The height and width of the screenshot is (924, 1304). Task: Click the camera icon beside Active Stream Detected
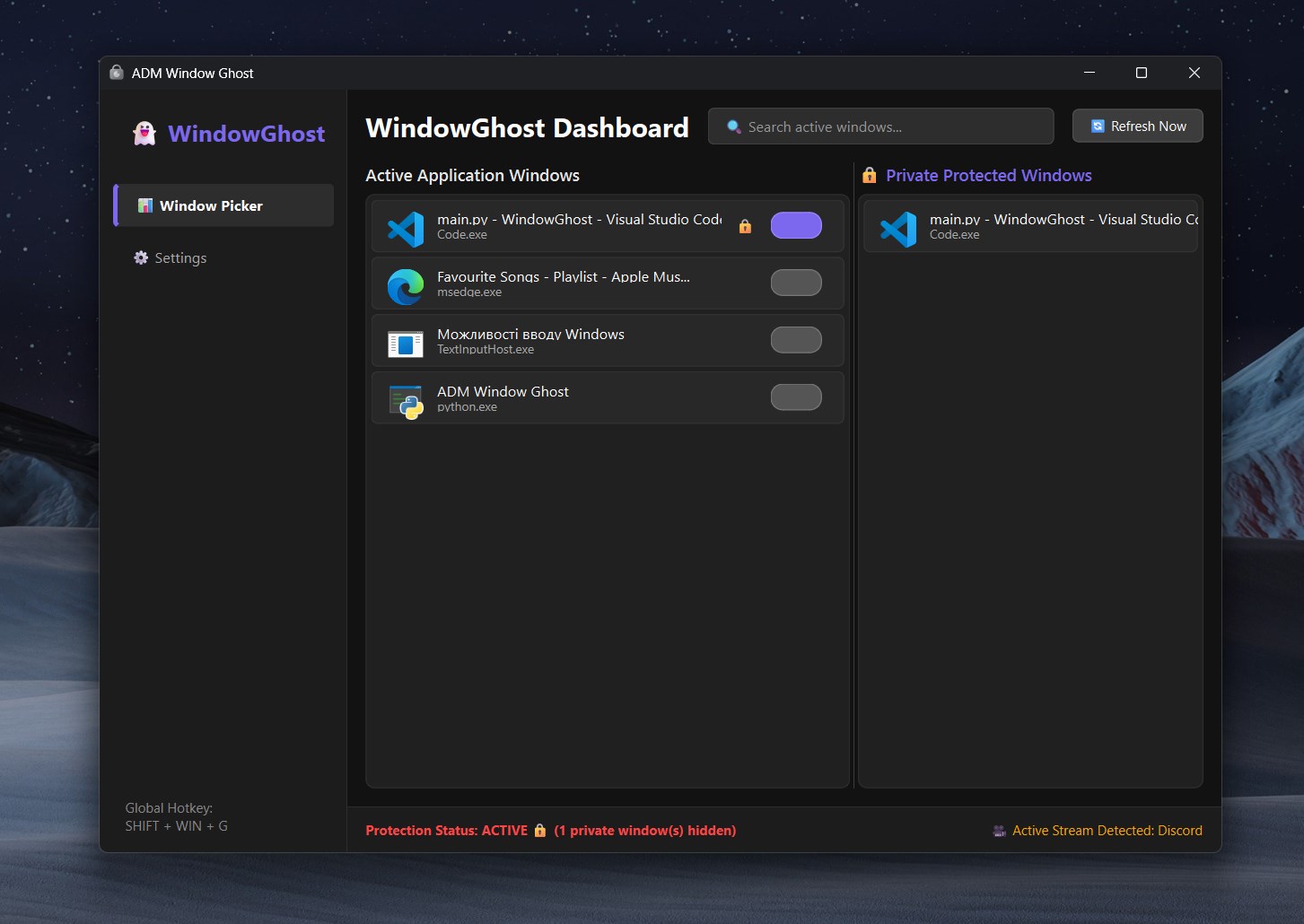(1000, 831)
